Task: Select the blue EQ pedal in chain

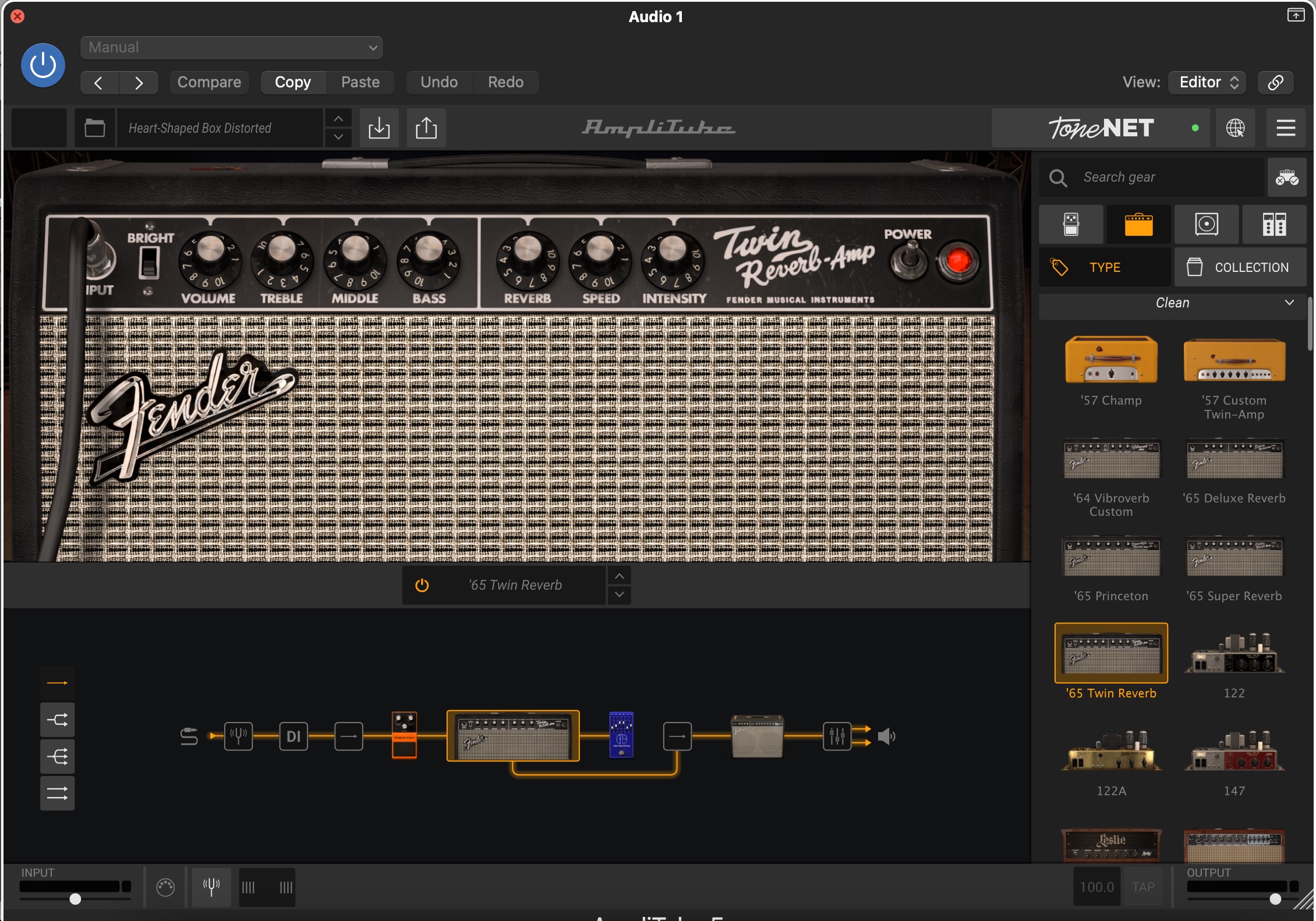Action: pos(621,735)
